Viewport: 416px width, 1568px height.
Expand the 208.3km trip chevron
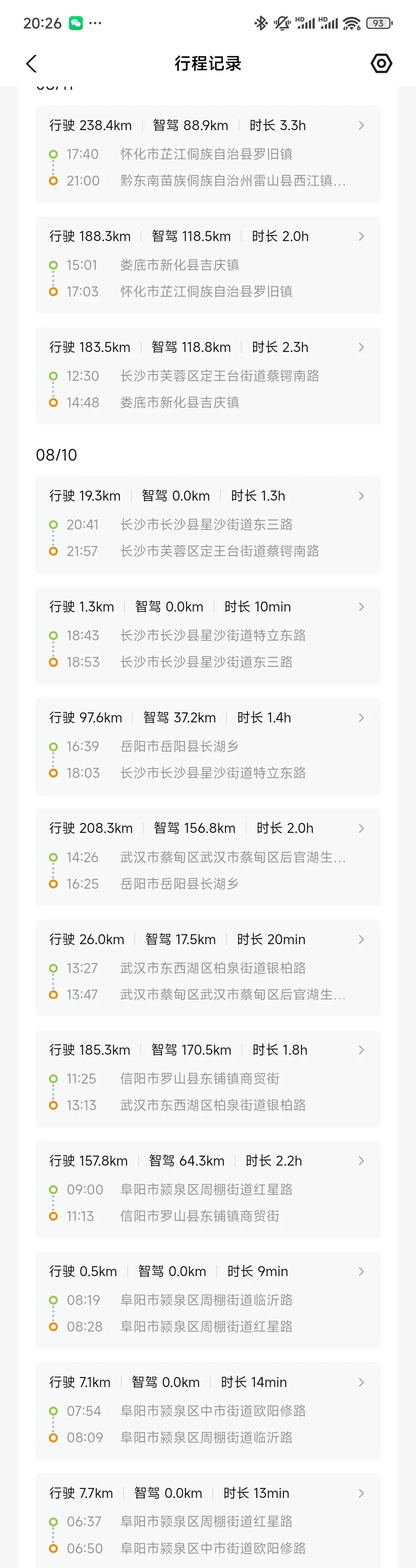tap(361, 828)
